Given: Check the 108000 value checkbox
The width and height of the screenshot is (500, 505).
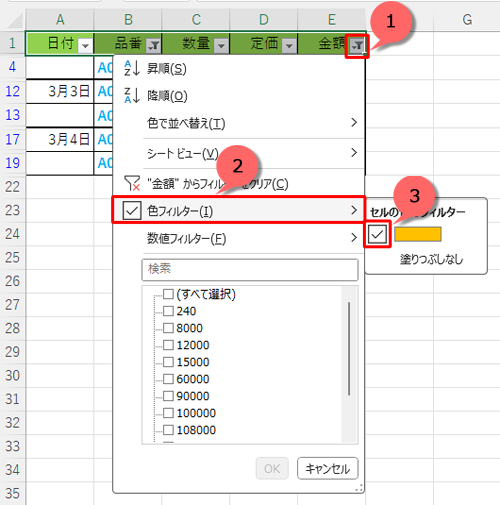Looking at the screenshot, I should point(168,430).
